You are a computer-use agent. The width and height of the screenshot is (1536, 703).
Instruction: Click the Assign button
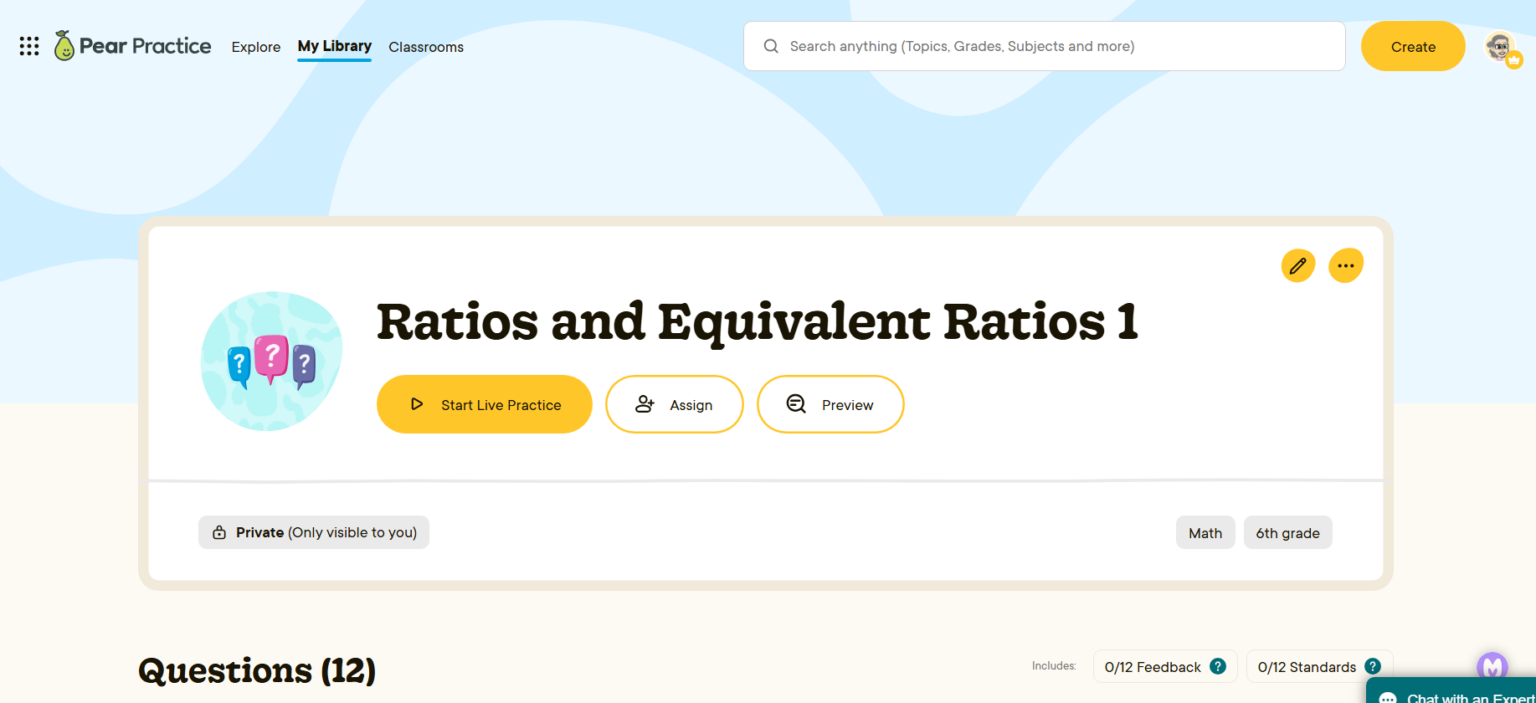click(674, 405)
